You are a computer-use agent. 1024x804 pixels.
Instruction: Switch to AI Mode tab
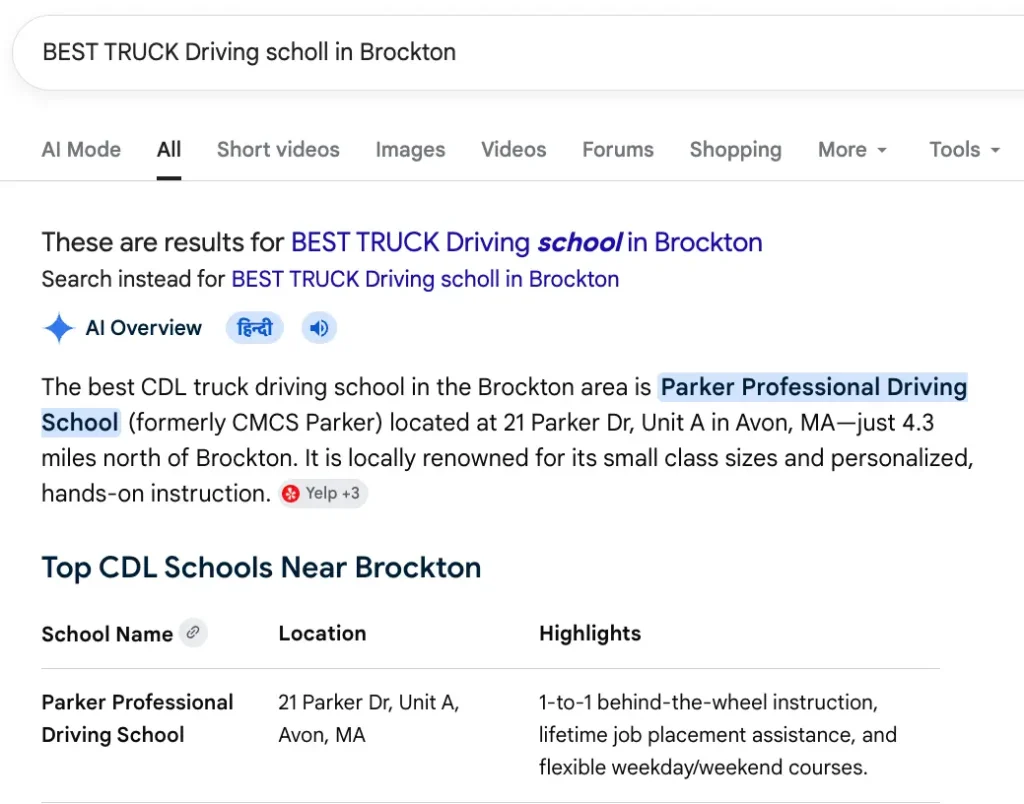[81, 150]
